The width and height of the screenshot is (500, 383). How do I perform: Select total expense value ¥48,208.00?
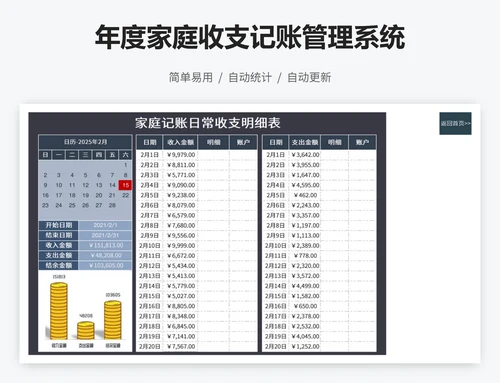(105, 255)
